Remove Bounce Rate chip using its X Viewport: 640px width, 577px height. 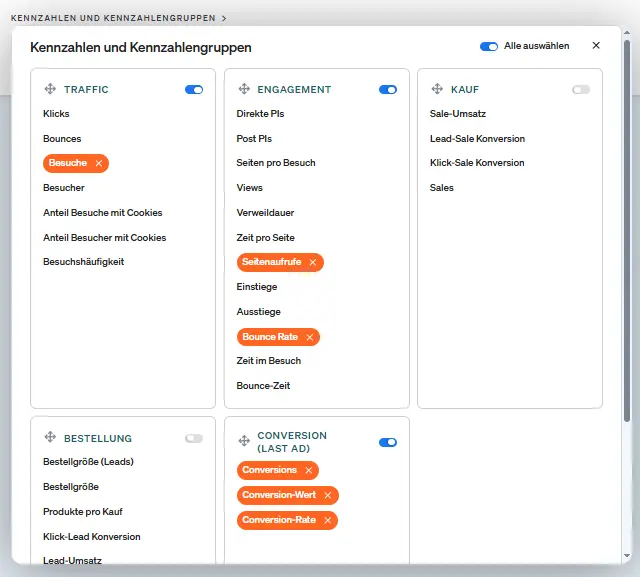point(309,337)
